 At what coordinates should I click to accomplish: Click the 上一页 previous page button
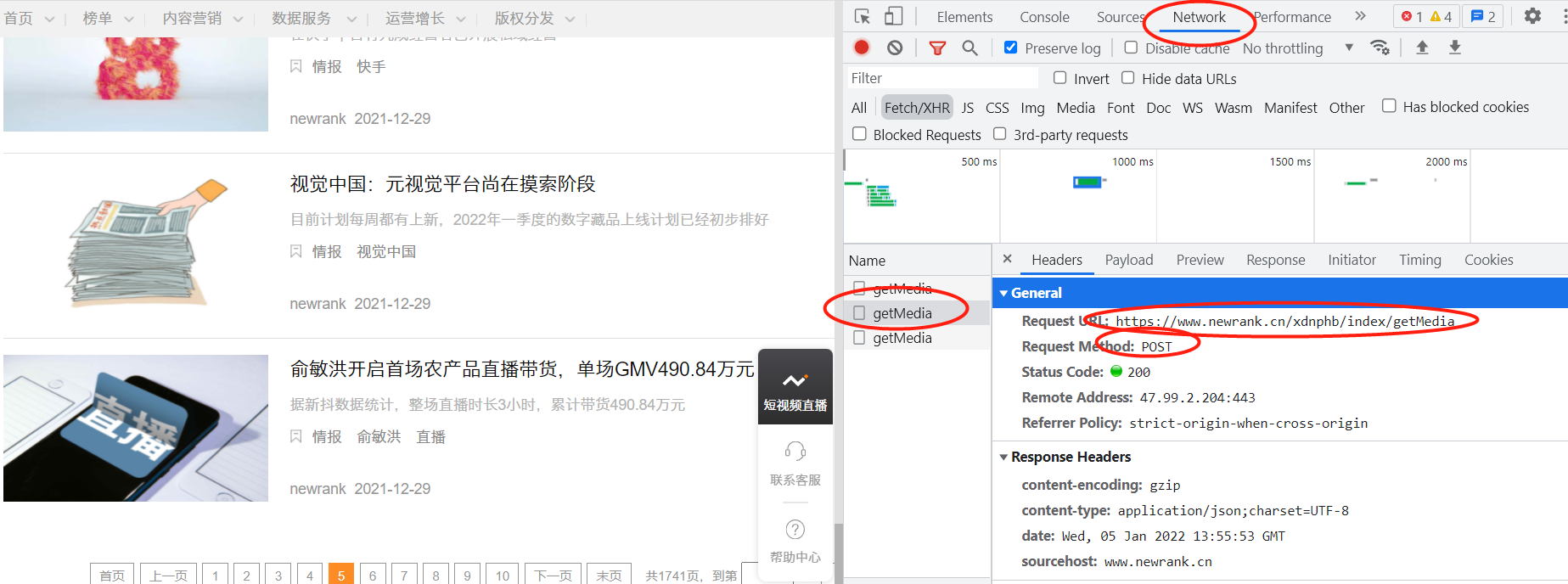[168, 574]
